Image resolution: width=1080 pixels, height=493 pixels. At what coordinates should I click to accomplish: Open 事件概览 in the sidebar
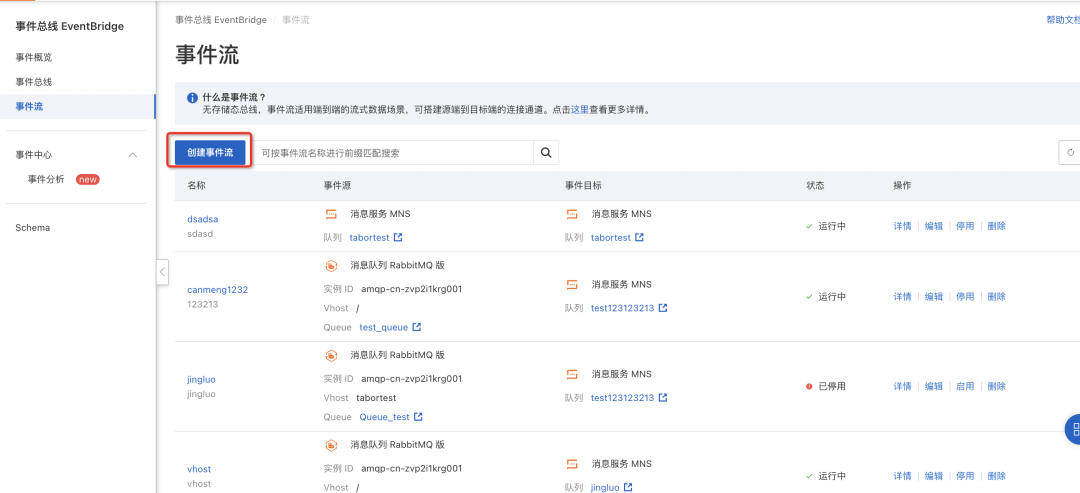[x=34, y=57]
